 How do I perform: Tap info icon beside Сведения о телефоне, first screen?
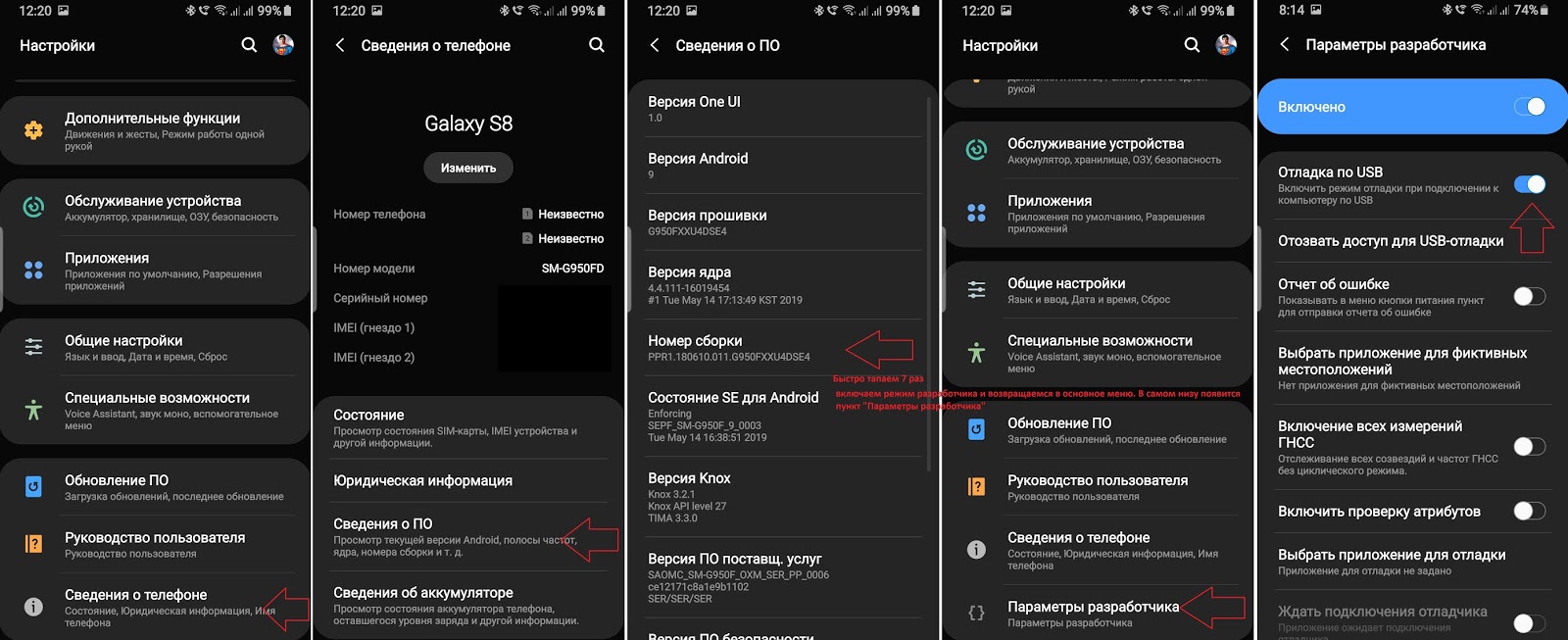(33, 607)
